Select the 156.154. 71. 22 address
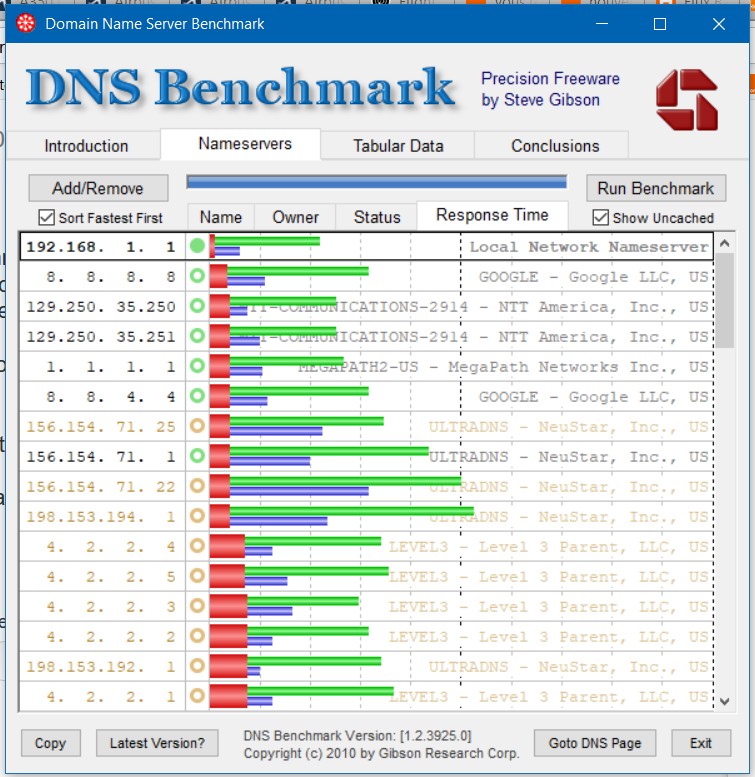This screenshot has width=755, height=777. tap(101, 486)
